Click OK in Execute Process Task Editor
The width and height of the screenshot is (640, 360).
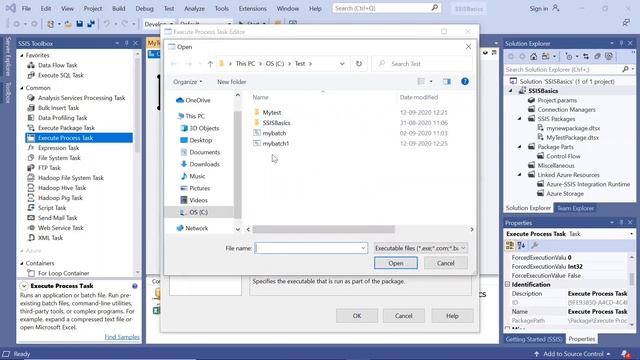pyautogui.click(x=357, y=316)
